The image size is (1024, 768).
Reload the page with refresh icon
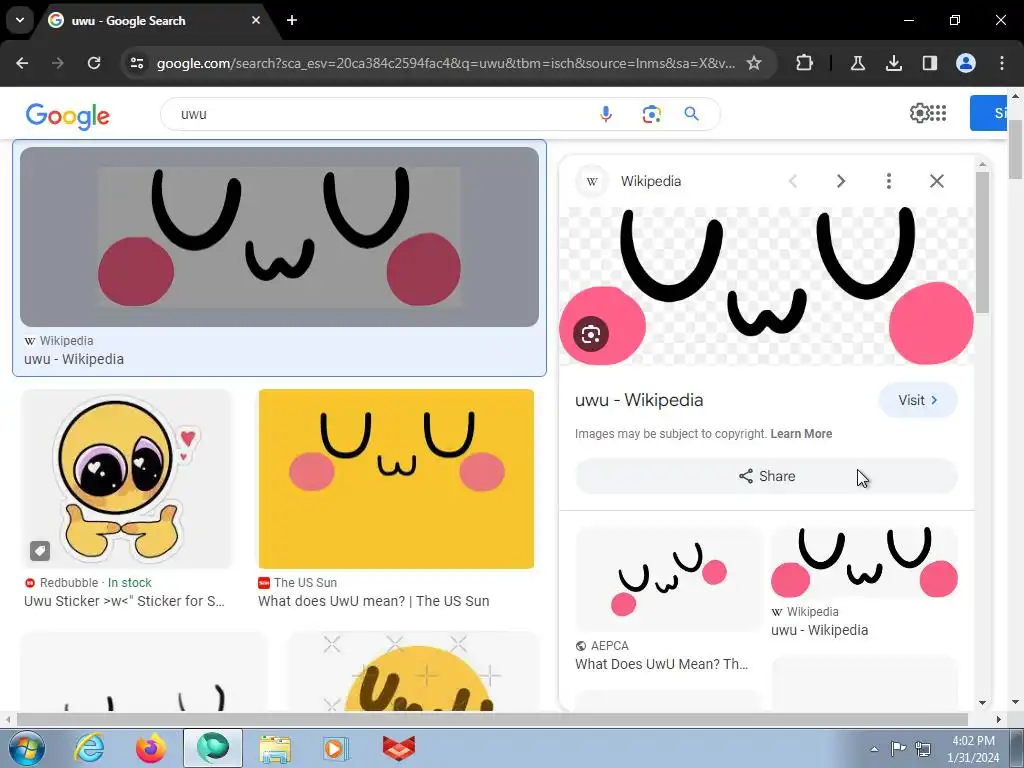click(94, 63)
